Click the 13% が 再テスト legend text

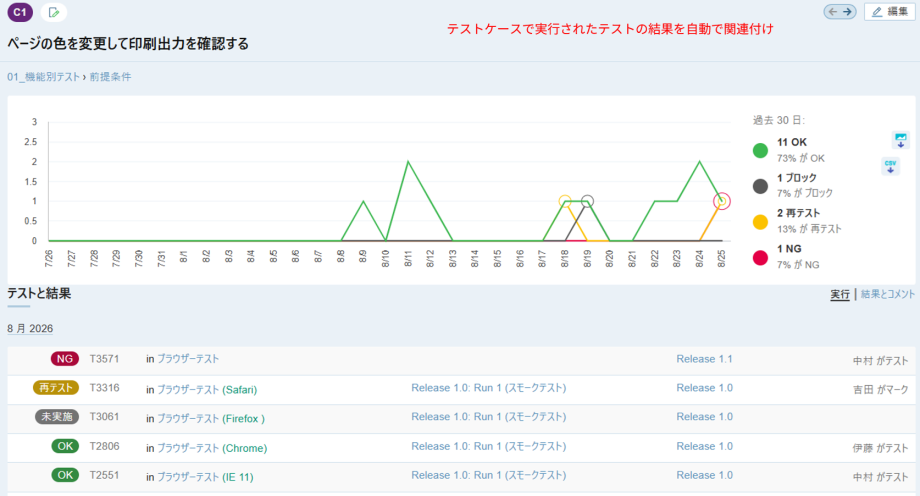pos(809,229)
